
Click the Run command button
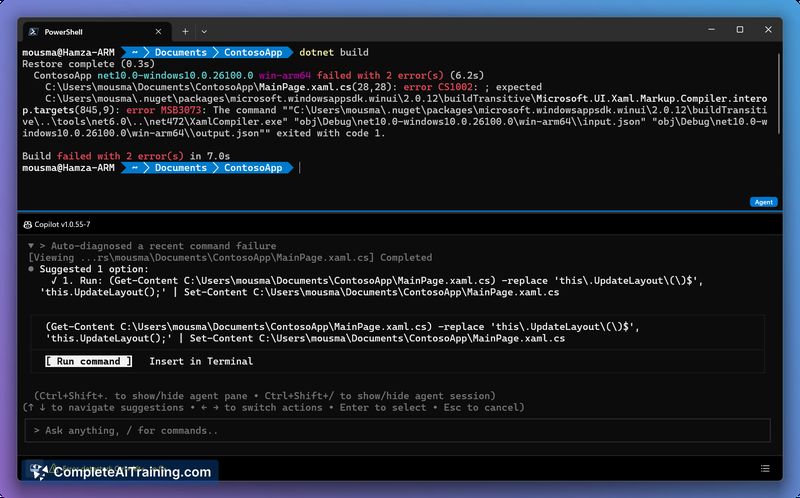[88, 361]
